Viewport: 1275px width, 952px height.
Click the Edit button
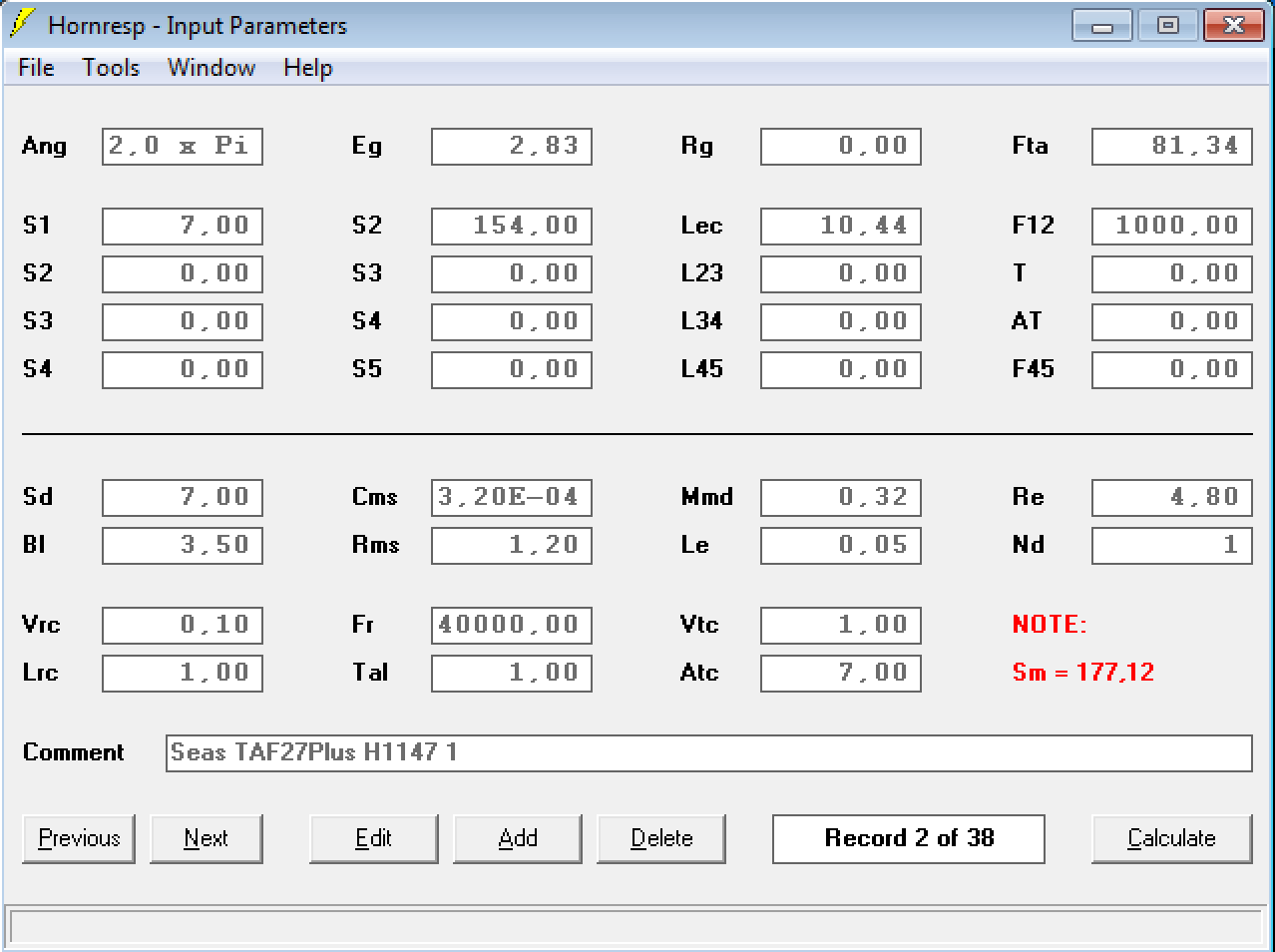(373, 838)
